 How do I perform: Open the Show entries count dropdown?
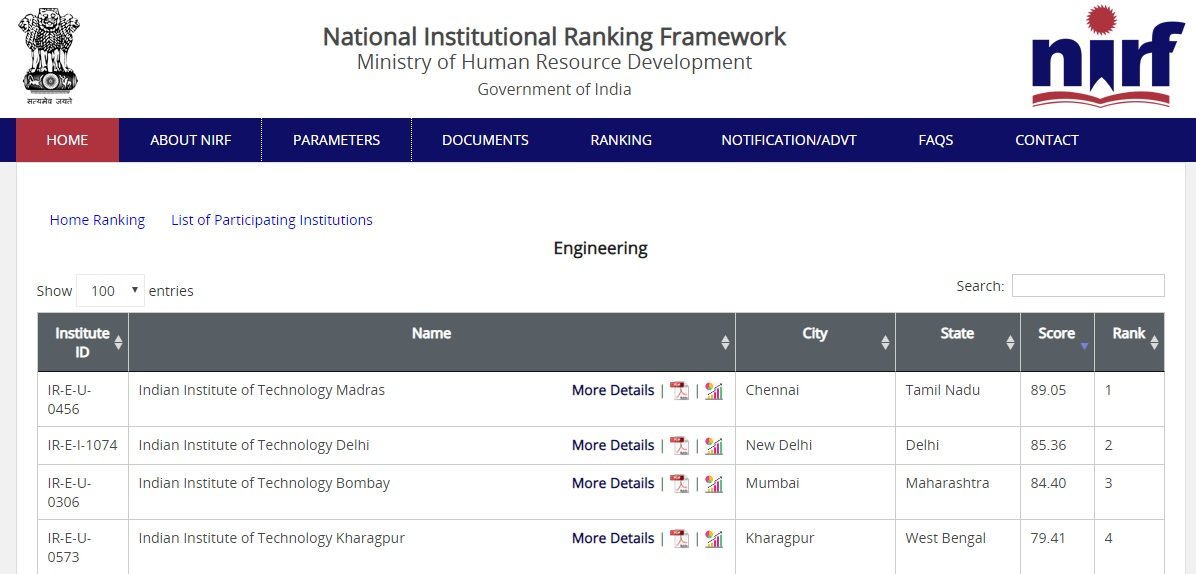click(x=111, y=290)
